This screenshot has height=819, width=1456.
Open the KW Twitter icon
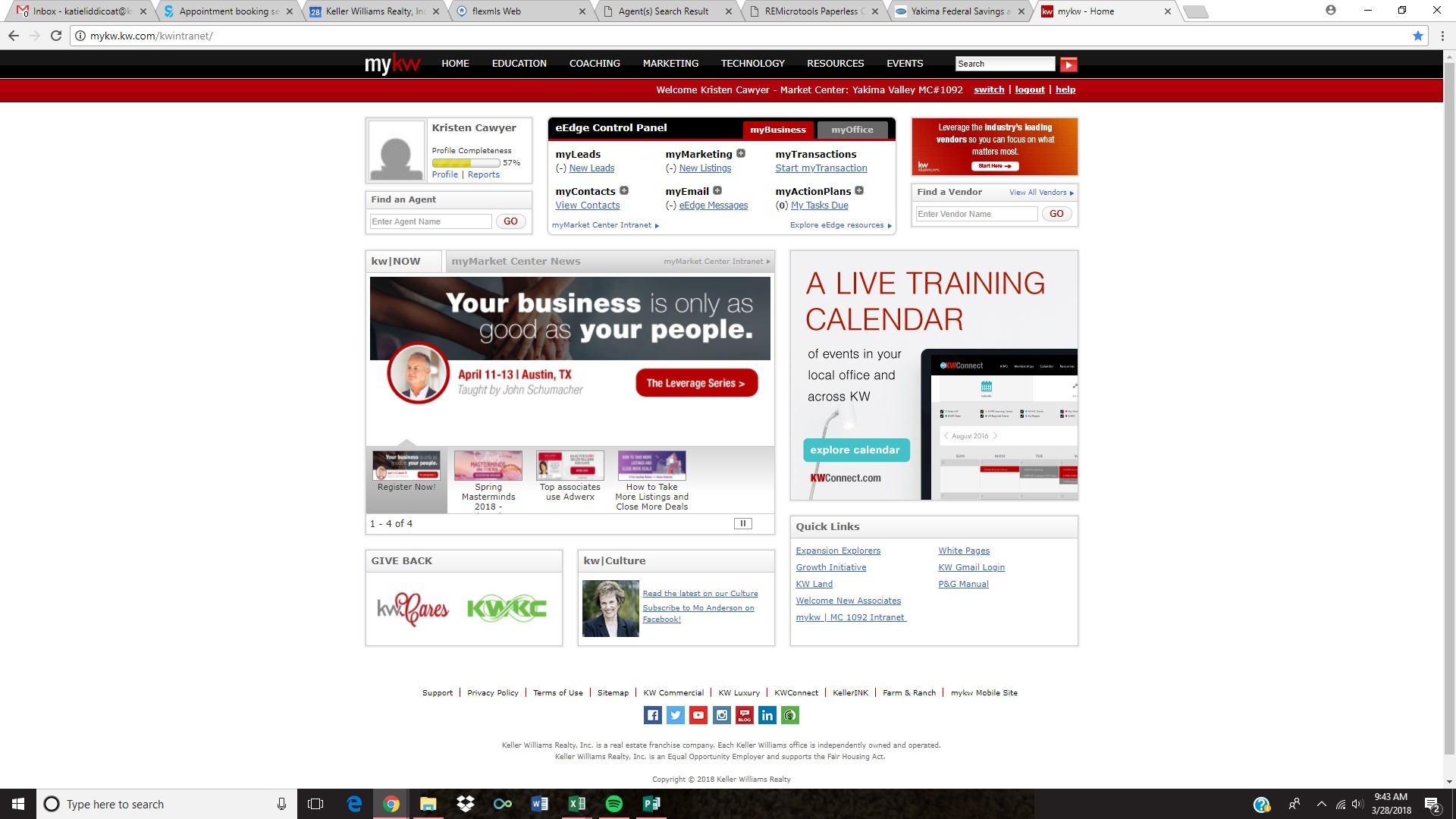pyautogui.click(x=676, y=715)
